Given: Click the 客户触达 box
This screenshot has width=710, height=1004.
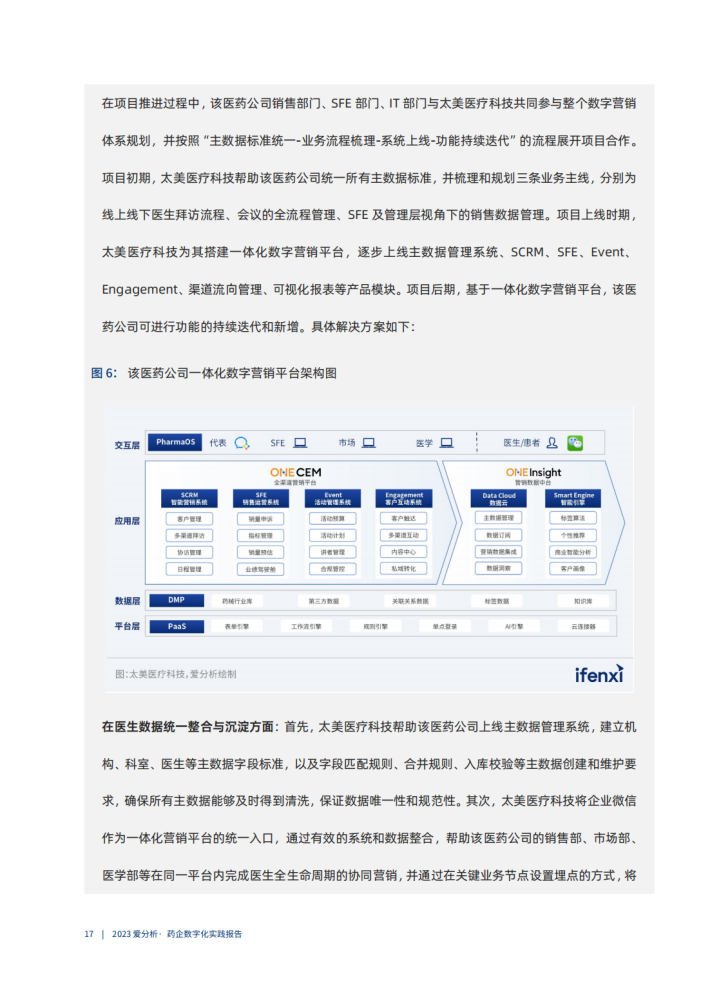Looking at the screenshot, I should pyautogui.click(x=404, y=518).
